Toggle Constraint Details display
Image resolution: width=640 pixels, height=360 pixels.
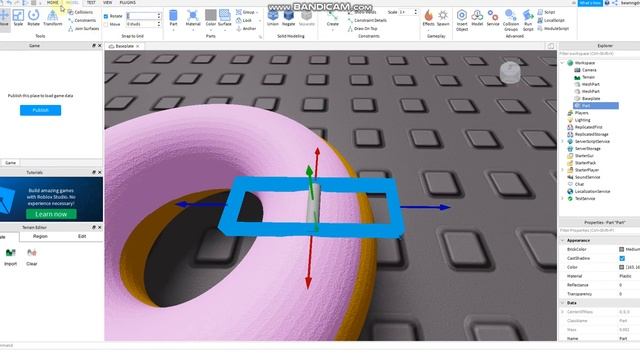tap(367, 20)
